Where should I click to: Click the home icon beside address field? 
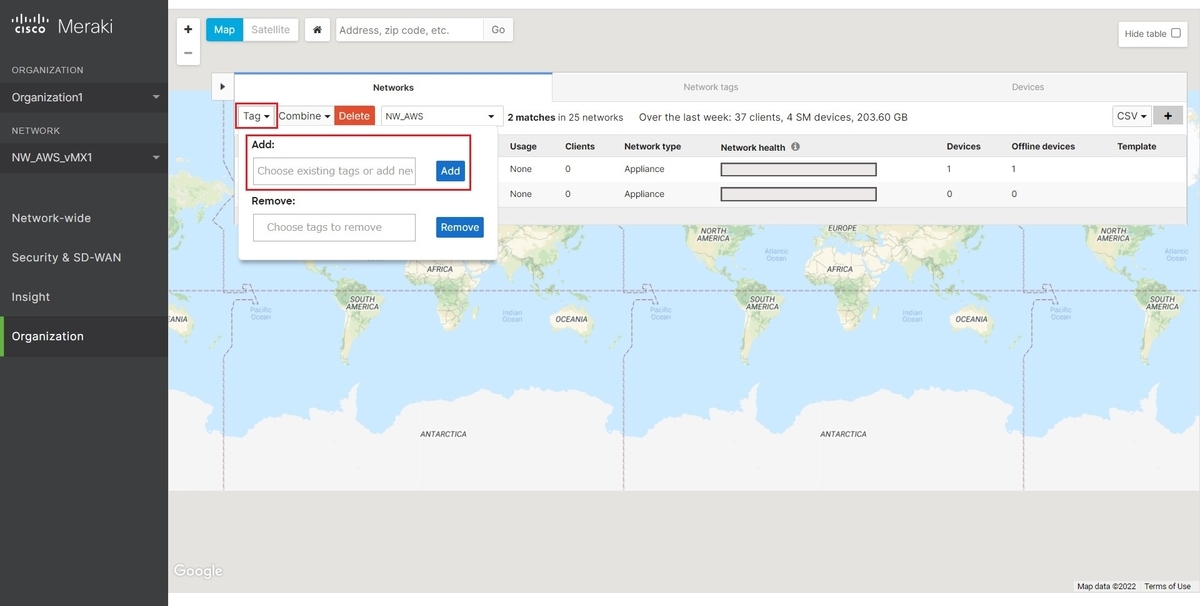(317, 30)
